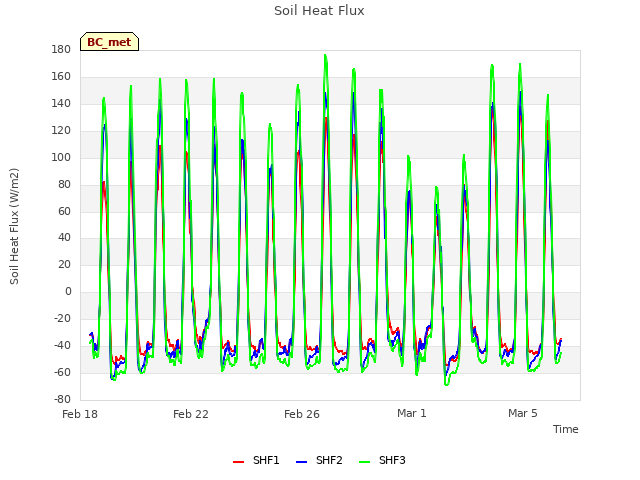
Task: Click the BC_met annotation badge
Action: 109,42
